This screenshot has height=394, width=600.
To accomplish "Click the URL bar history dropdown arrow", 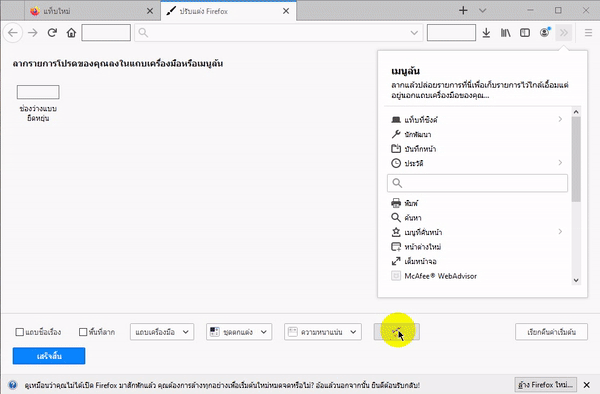I will pyautogui.click(x=414, y=33).
